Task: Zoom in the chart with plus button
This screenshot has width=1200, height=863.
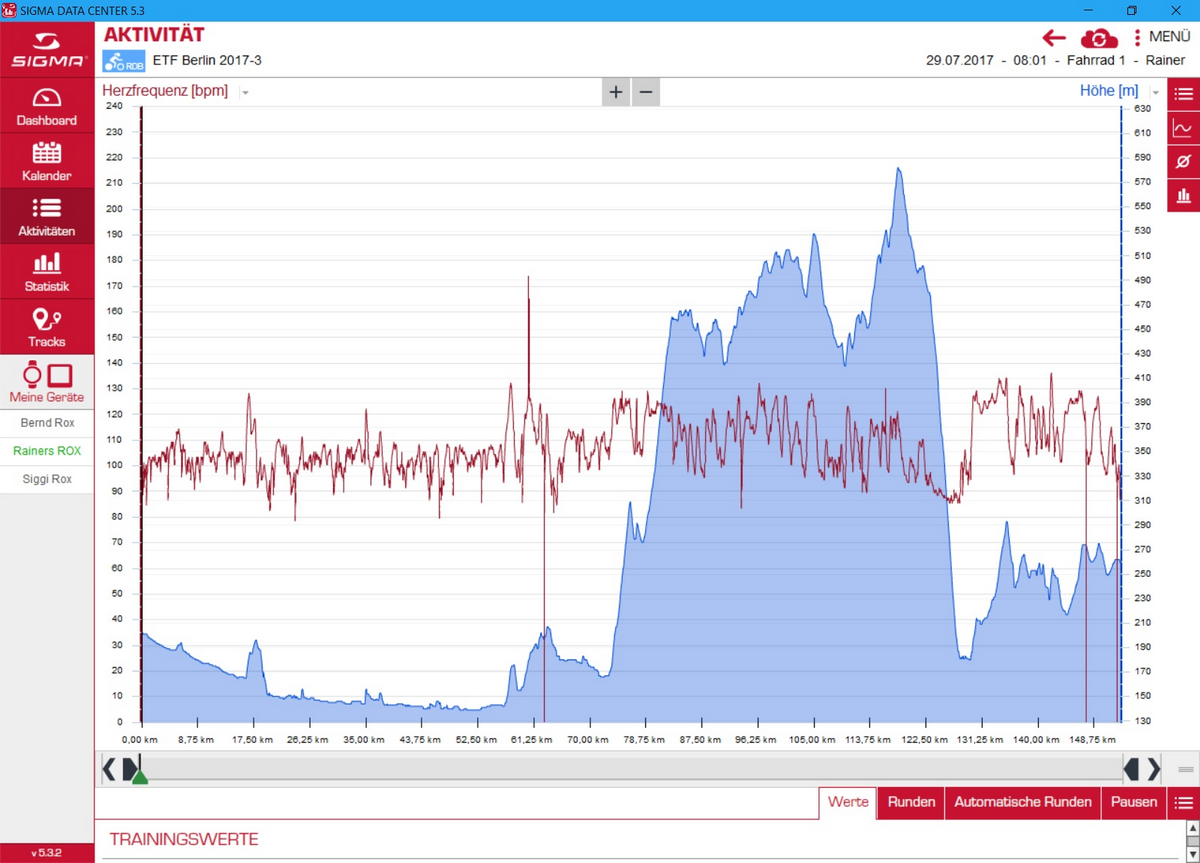Action: pyautogui.click(x=616, y=92)
